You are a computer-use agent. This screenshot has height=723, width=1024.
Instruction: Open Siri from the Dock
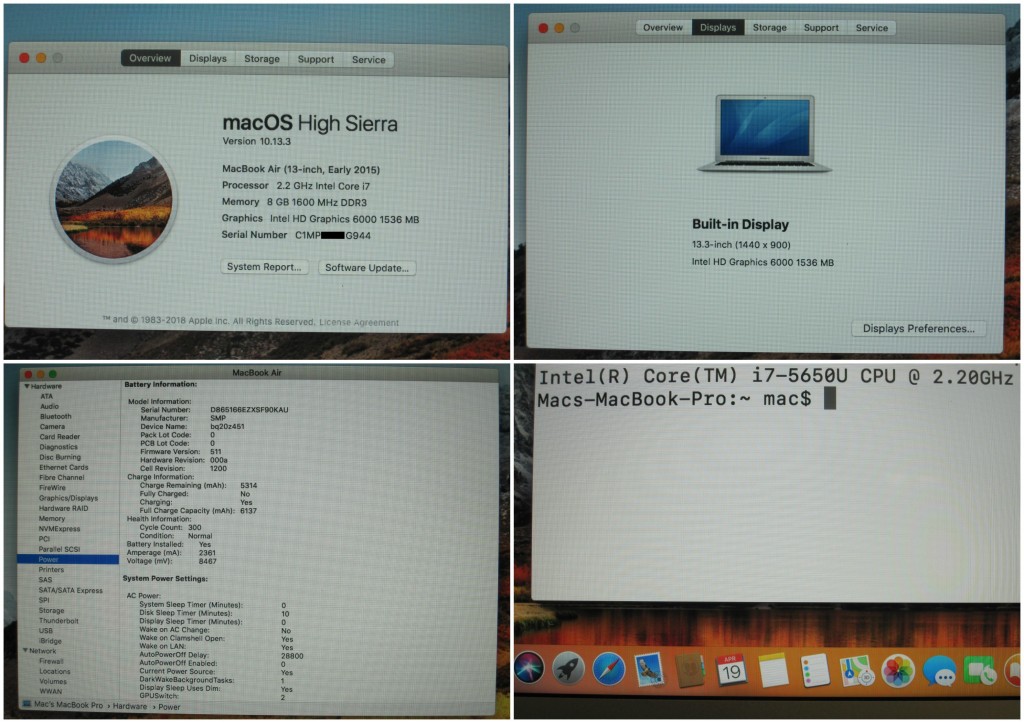point(529,669)
